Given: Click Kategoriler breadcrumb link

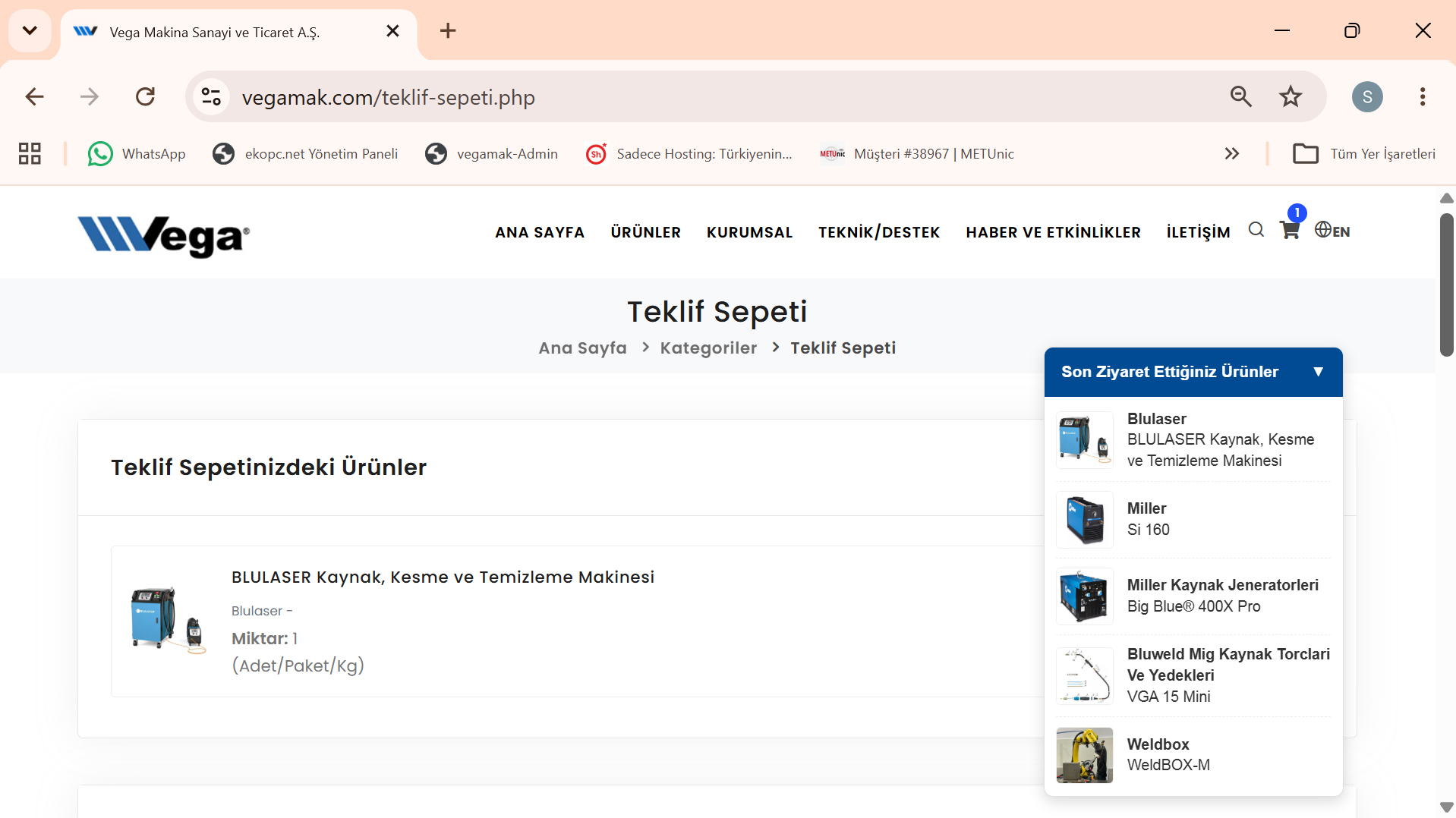Looking at the screenshot, I should point(708,348).
